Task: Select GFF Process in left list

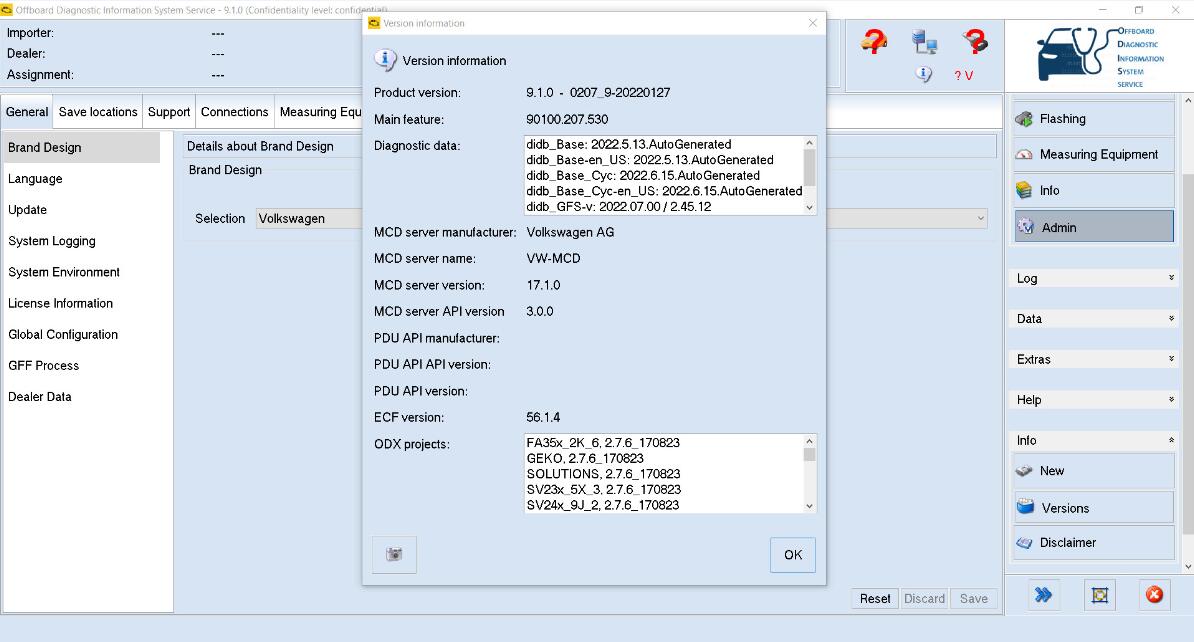Action: (x=81, y=366)
